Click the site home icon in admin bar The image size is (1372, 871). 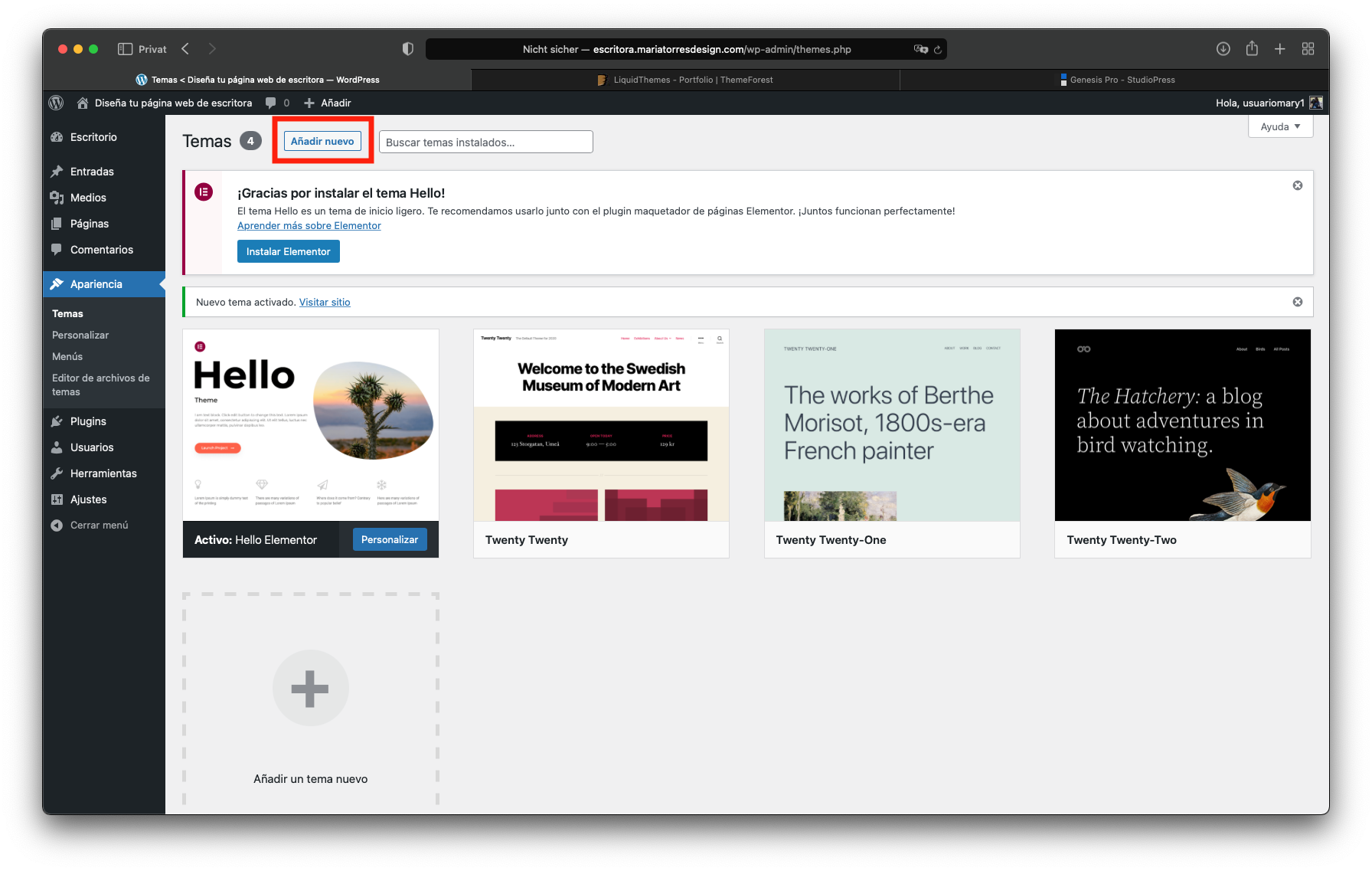[83, 103]
